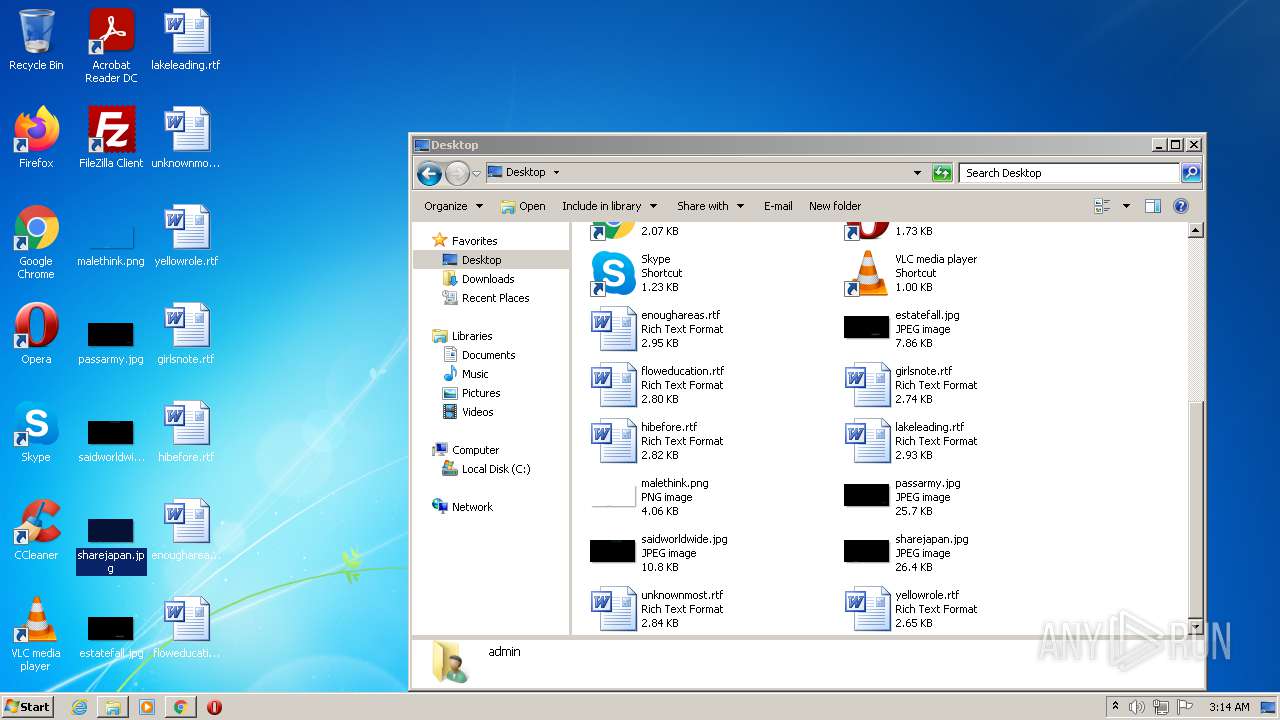Select passarmy.jpg icon on the desktop
The width and height of the screenshot is (1280, 720).
point(111,342)
